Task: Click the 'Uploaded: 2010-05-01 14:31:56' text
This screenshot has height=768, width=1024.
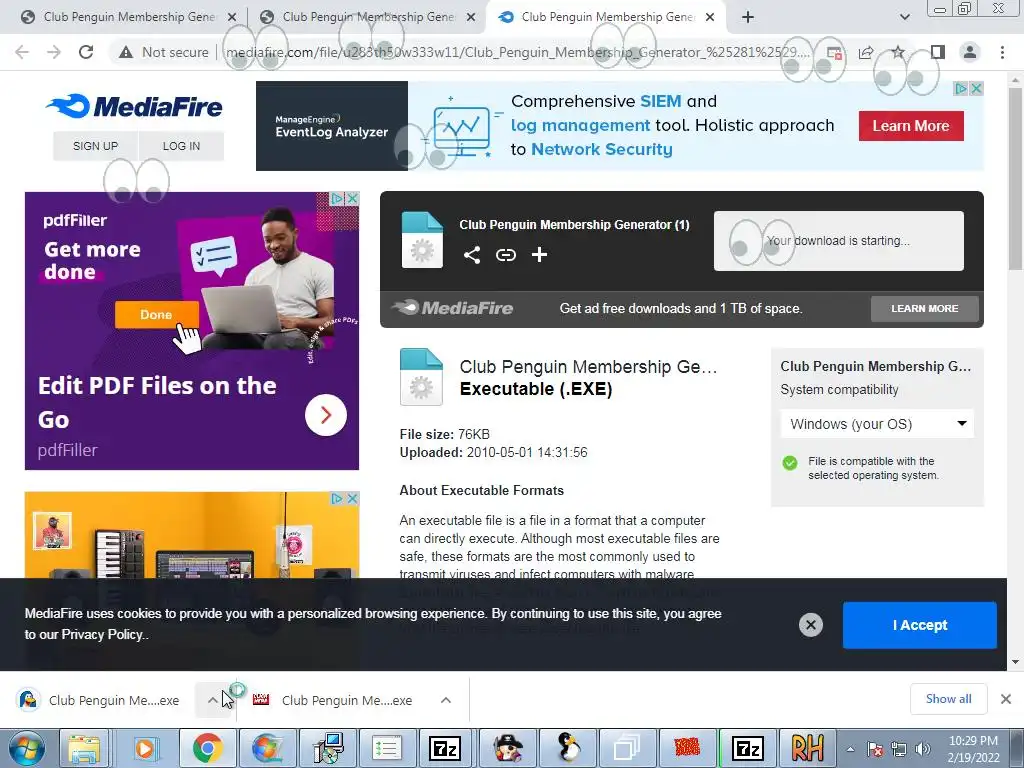Action: point(494,453)
